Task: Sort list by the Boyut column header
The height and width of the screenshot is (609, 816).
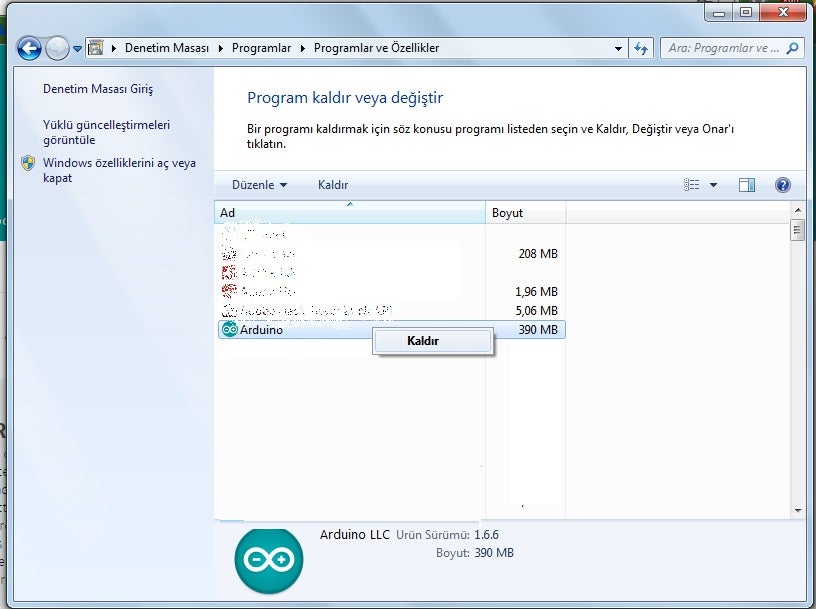Action: point(525,212)
